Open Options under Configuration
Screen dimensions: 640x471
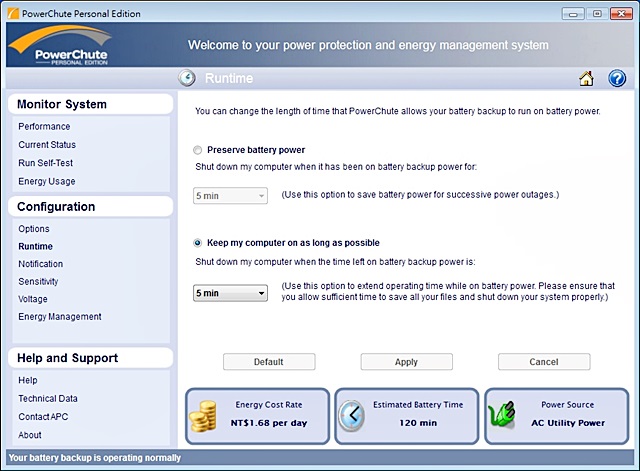tap(34, 229)
